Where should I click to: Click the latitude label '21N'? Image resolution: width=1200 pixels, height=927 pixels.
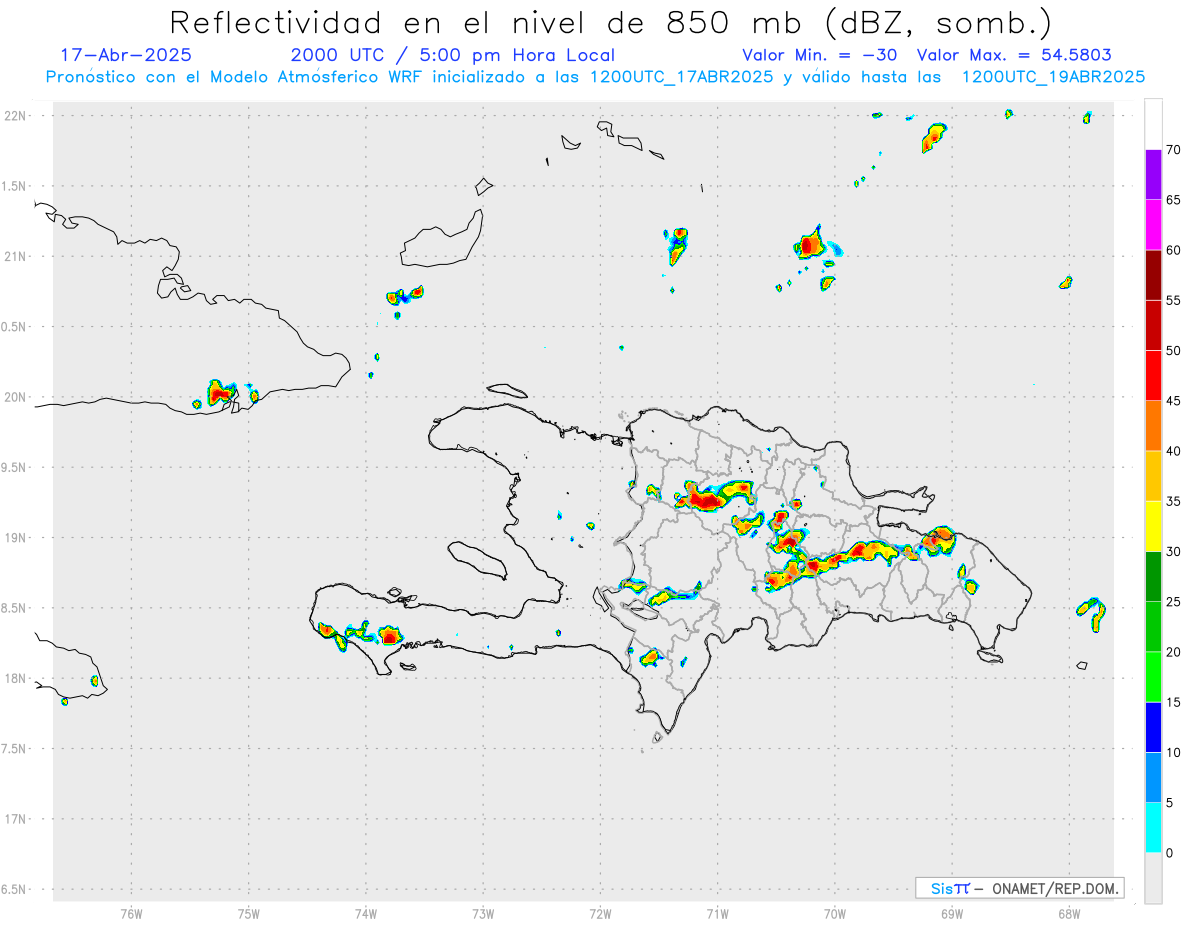[16, 257]
